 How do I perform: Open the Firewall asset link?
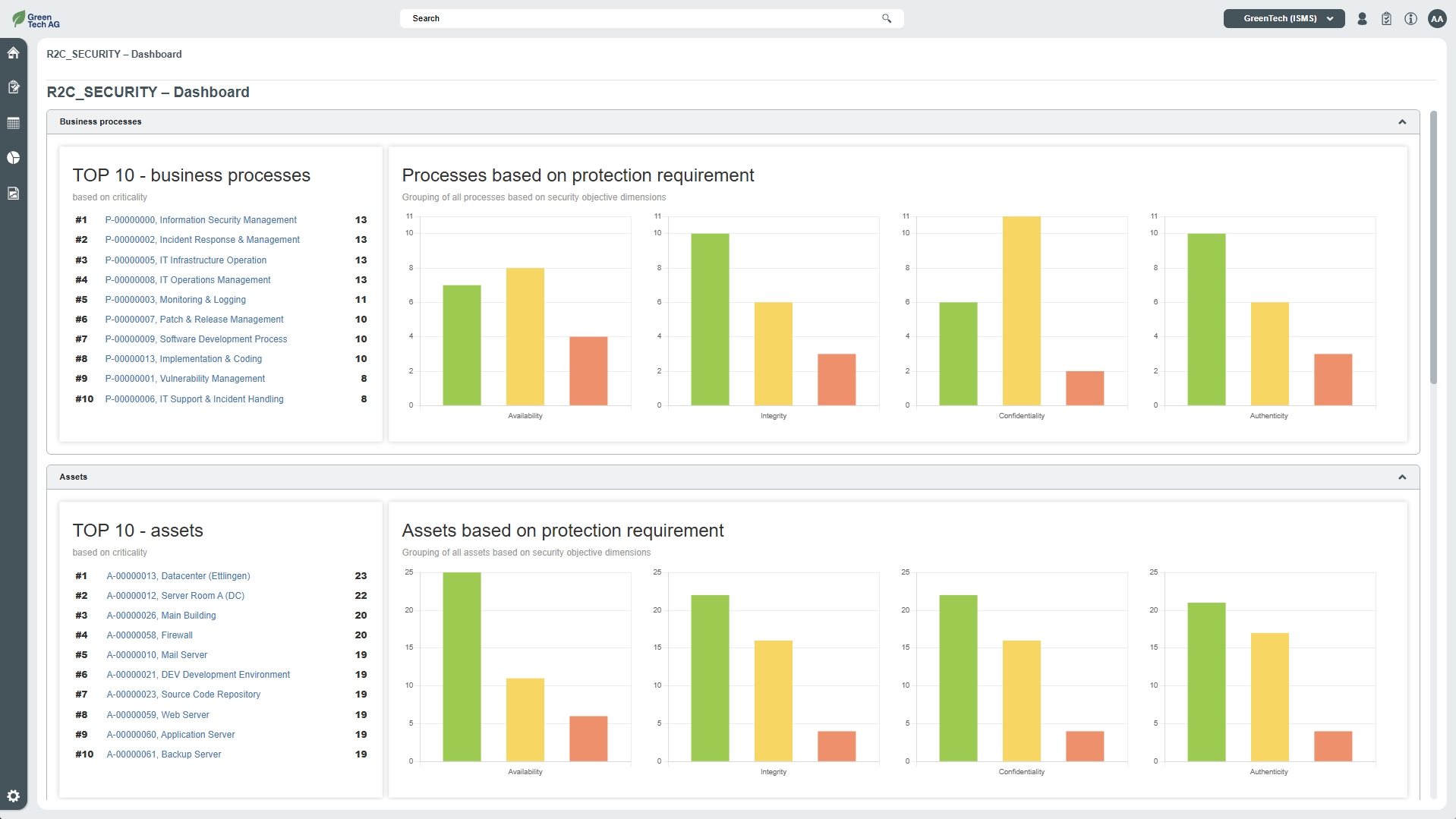[150, 635]
